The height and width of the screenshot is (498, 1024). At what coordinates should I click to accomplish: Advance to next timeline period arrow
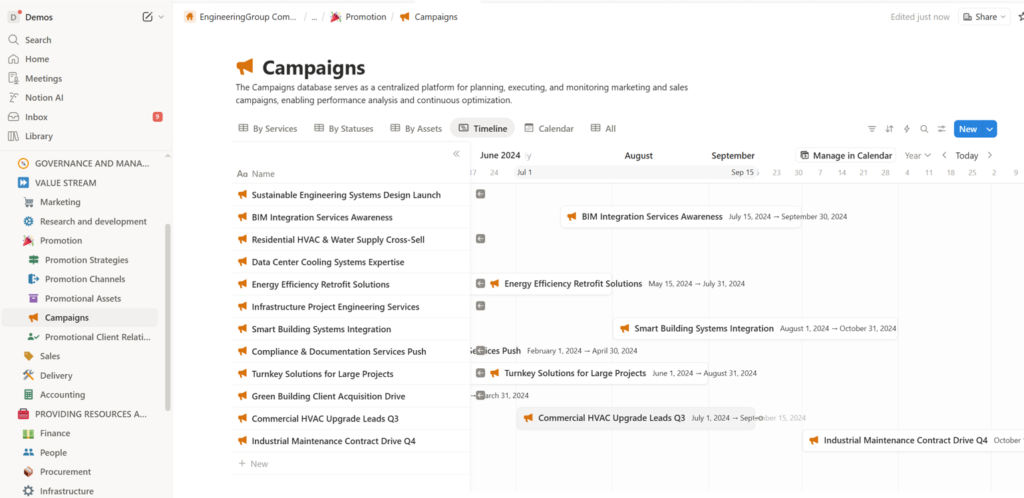point(990,156)
